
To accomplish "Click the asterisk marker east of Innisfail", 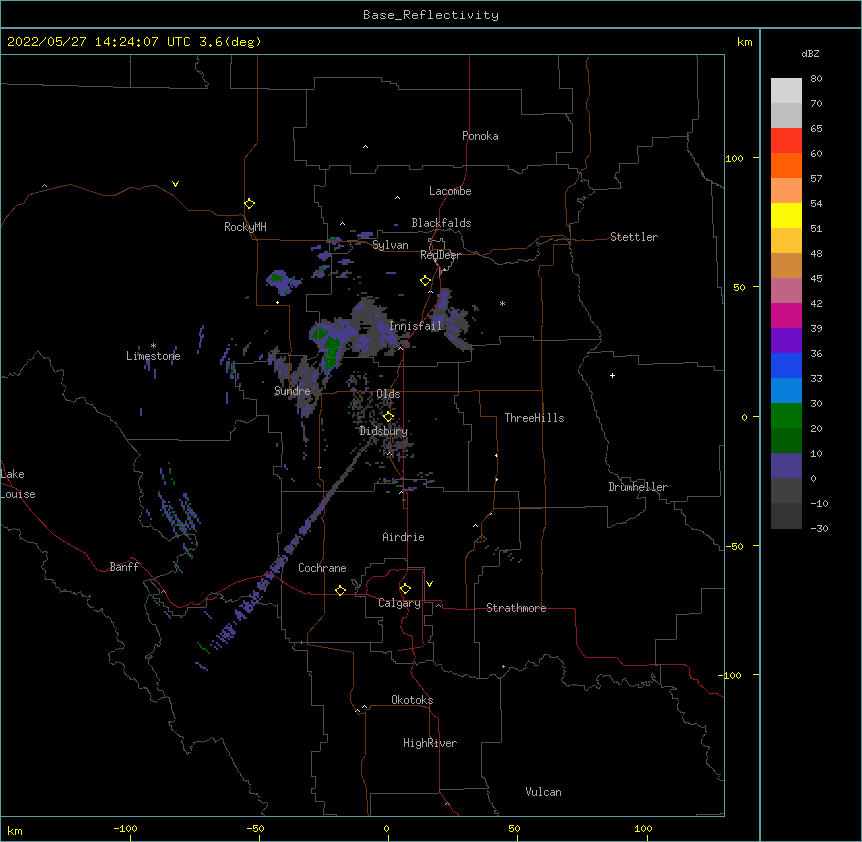I will pyautogui.click(x=502, y=303).
